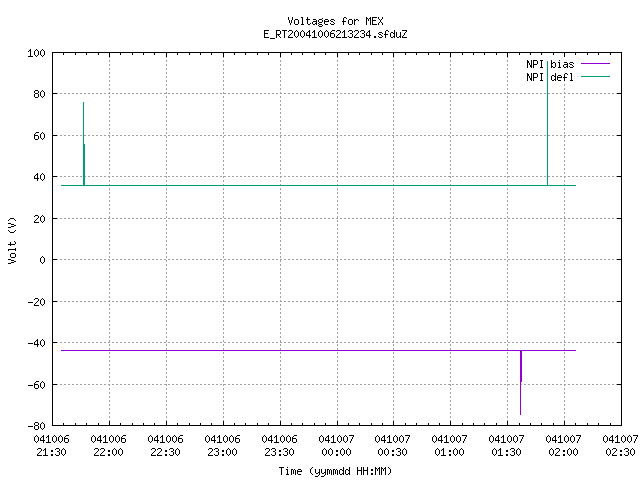Click the y-axis tick label 40
The height and width of the screenshot is (480, 640).
pyautogui.click(x=39, y=177)
